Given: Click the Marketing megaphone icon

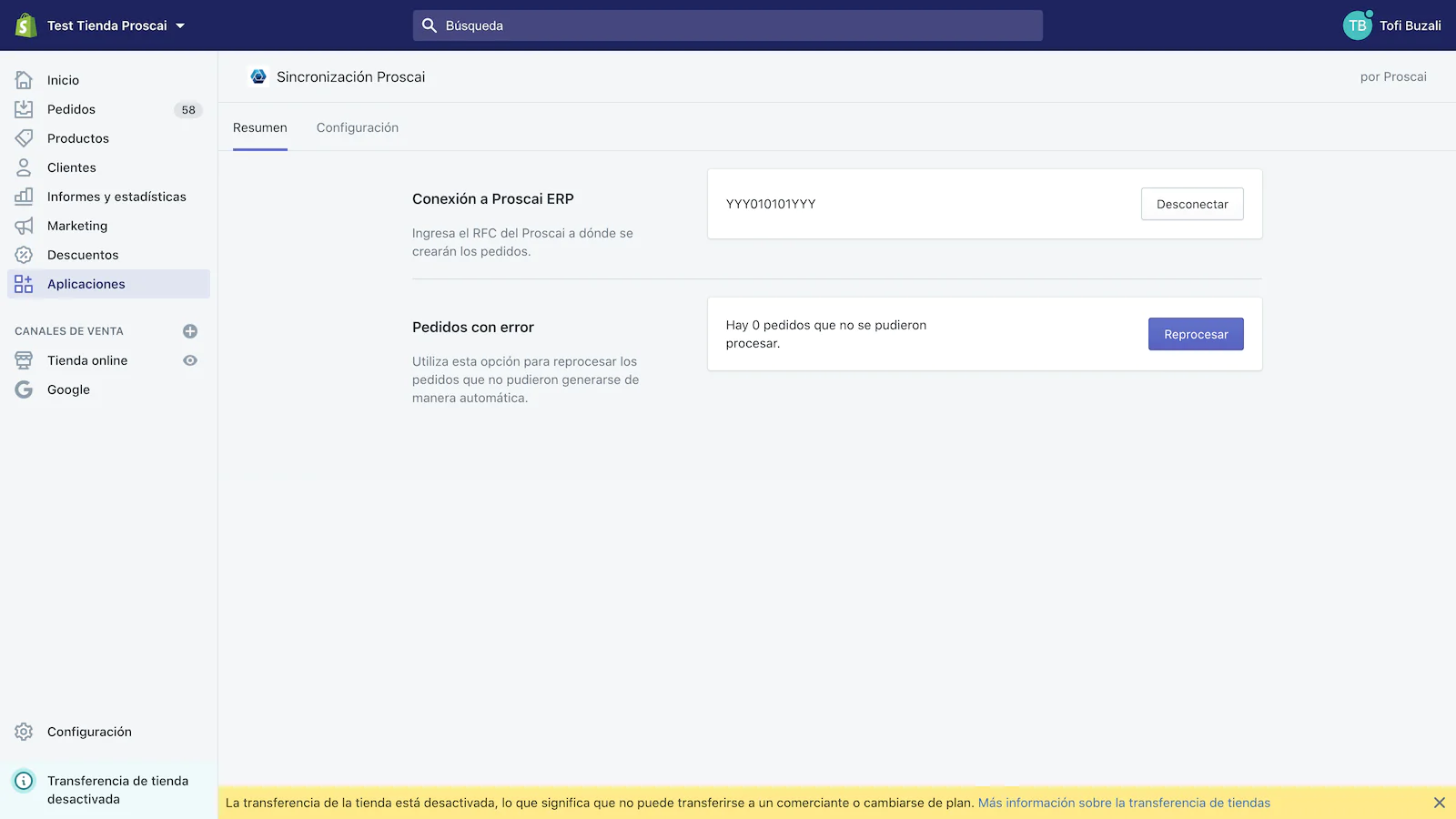Looking at the screenshot, I should point(24,226).
